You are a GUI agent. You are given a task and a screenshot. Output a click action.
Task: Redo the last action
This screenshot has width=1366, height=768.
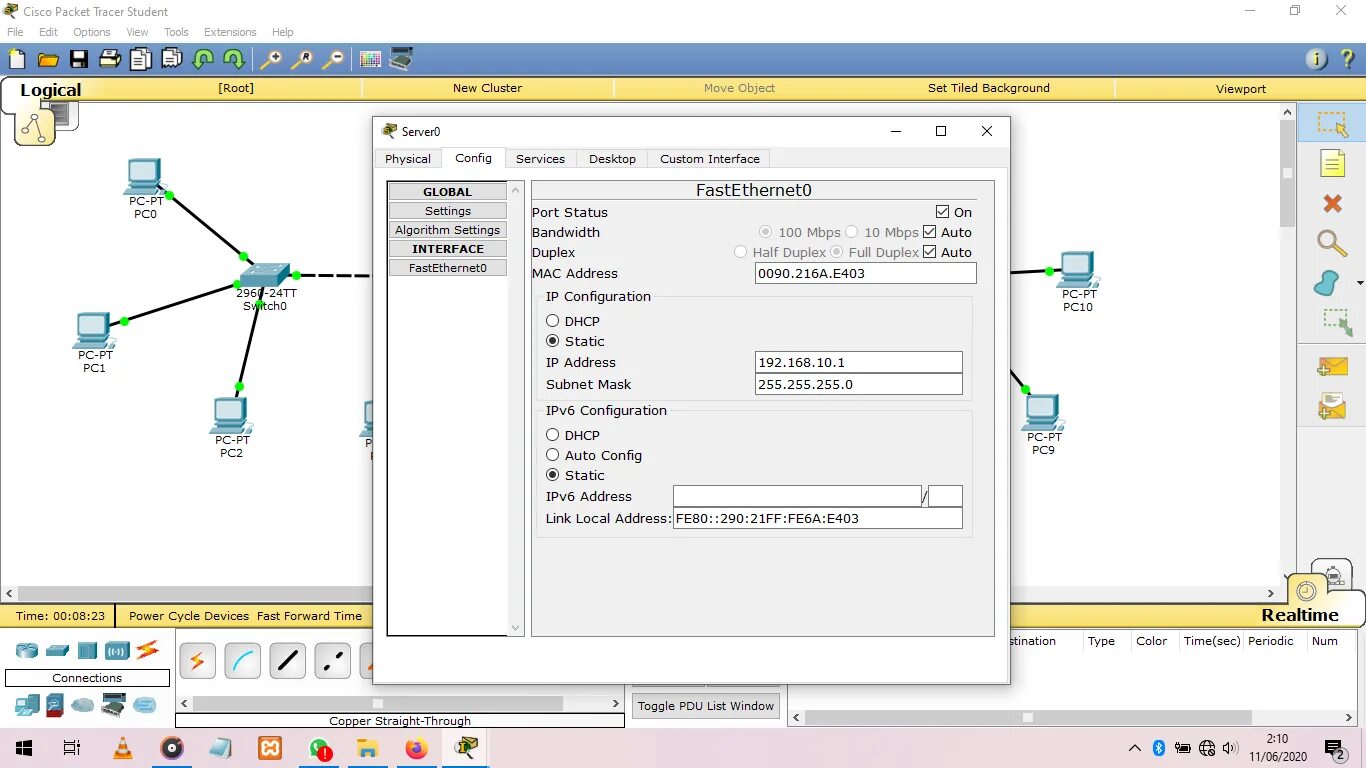point(234,59)
